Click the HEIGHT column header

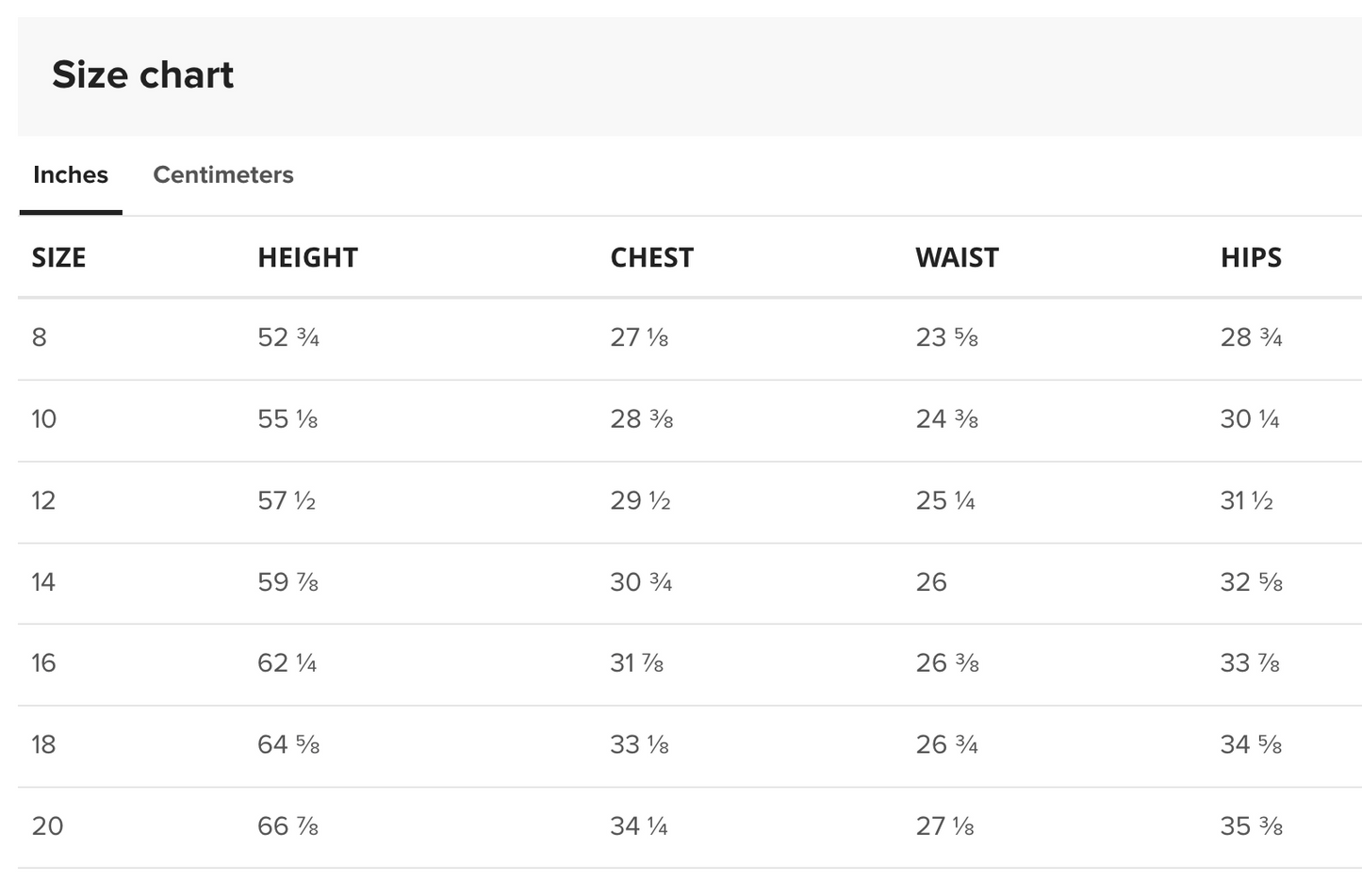pyautogui.click(x=307, y=258)
